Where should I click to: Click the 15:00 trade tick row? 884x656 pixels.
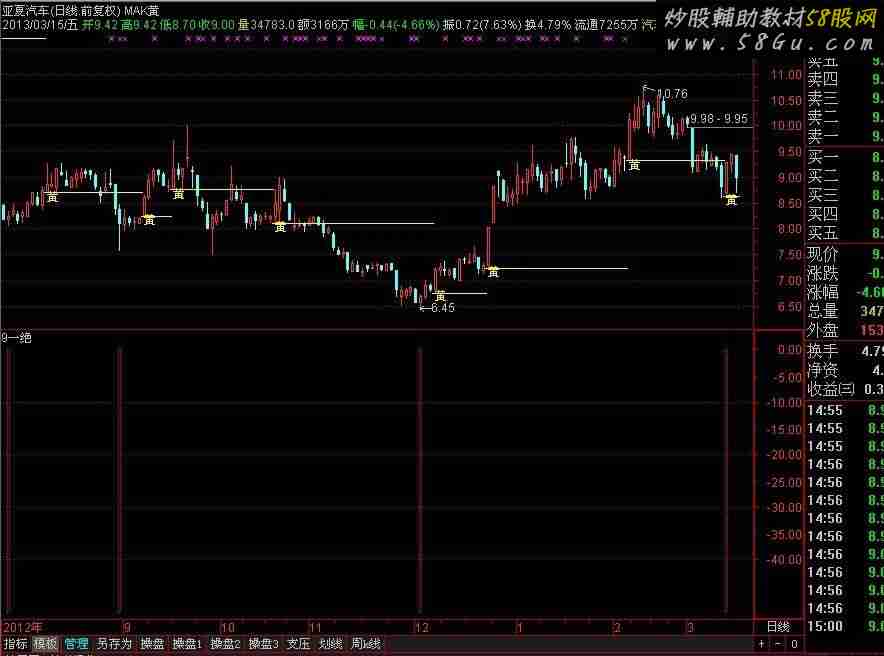click(x=845, y=626)
